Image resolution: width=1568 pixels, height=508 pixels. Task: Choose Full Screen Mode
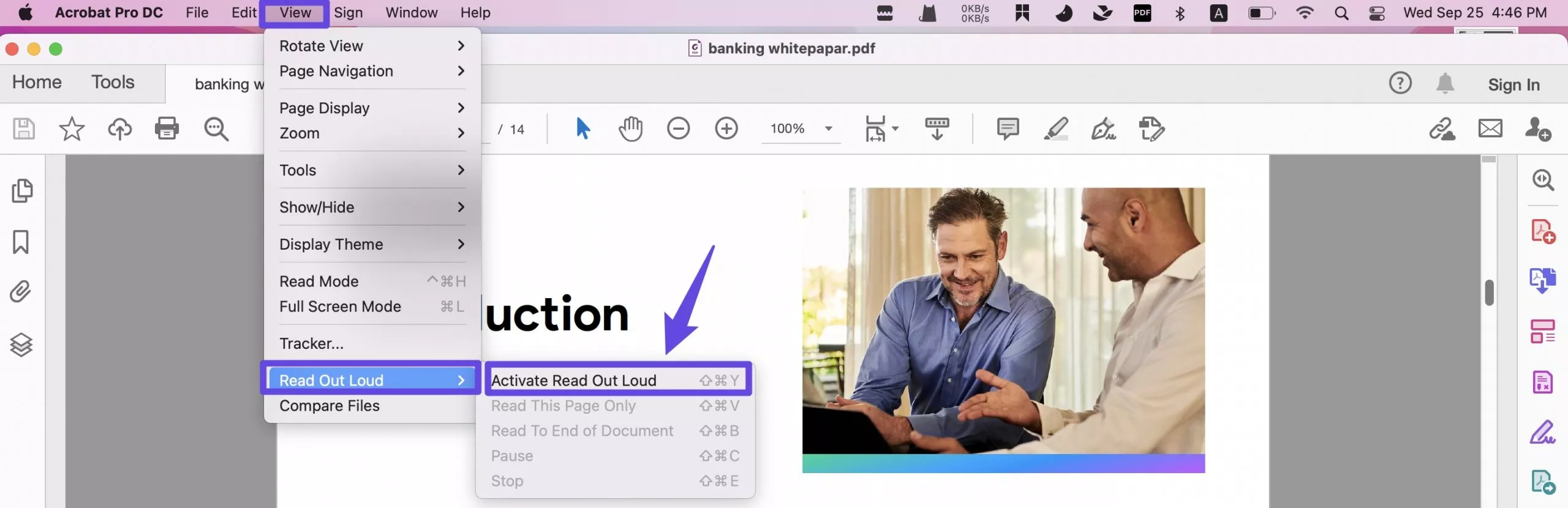(372, 307)
